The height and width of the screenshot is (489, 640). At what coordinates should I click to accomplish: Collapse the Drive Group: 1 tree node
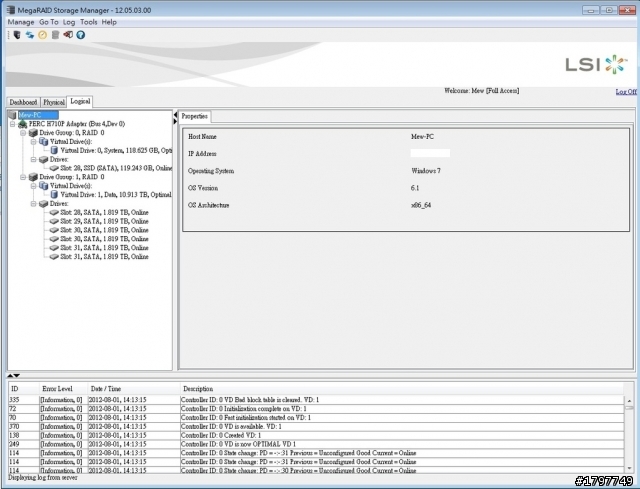tap(23, 177)
